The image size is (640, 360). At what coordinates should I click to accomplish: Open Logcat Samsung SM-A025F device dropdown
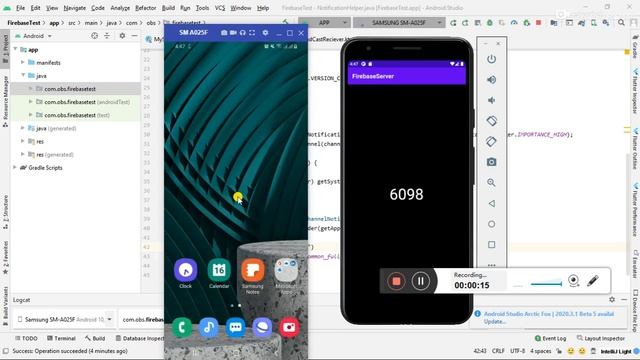pyautogui.click(x=65, y=319)
